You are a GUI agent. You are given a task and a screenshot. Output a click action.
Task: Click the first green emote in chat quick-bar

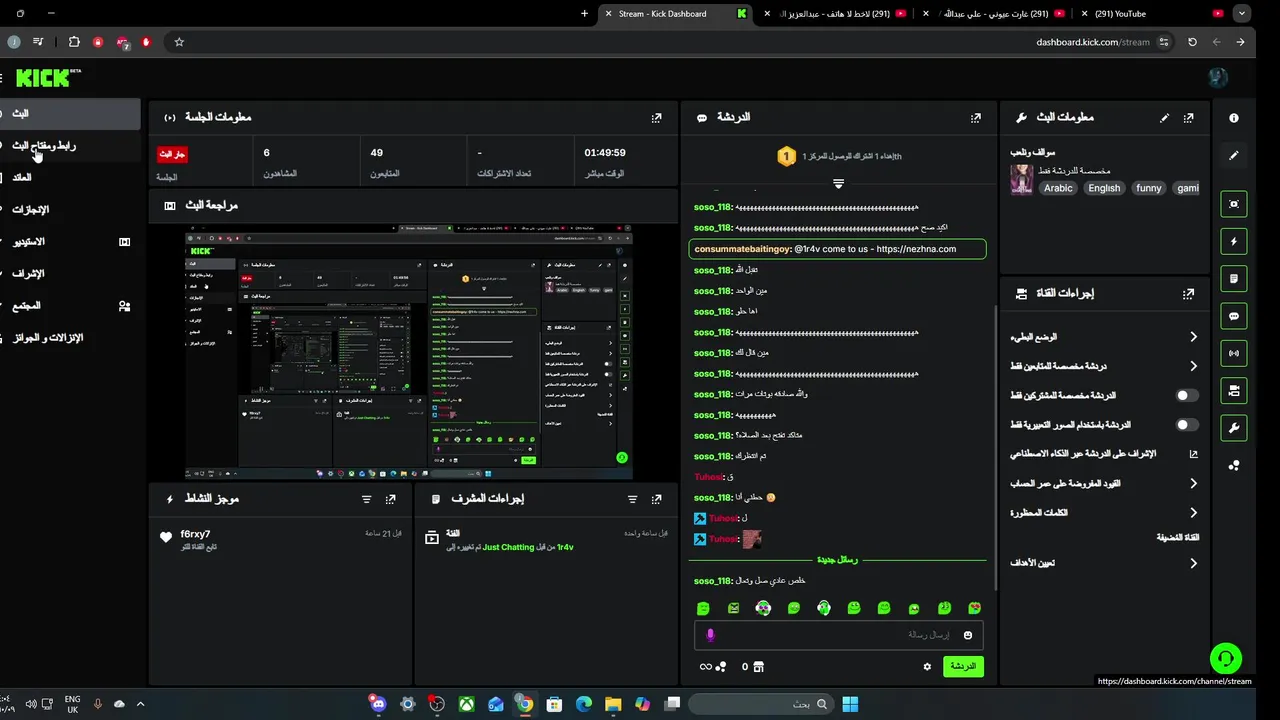click(x=703, y=608)
